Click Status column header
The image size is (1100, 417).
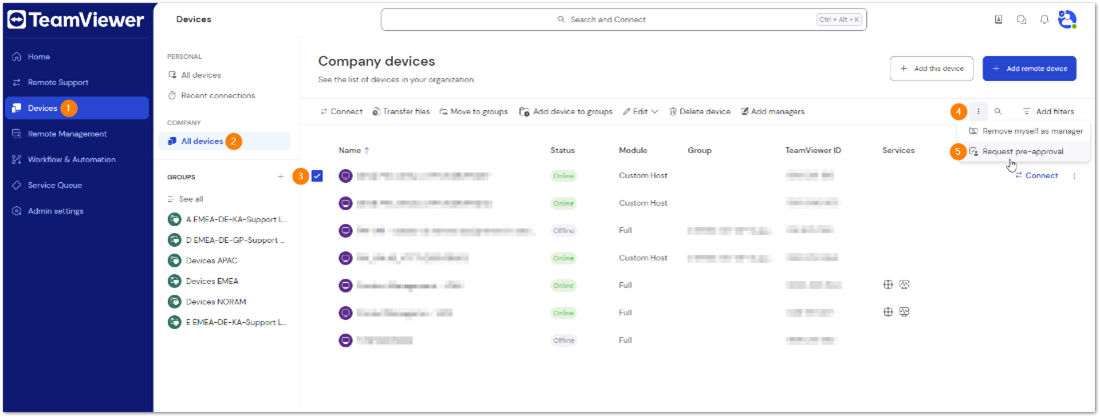563,150
